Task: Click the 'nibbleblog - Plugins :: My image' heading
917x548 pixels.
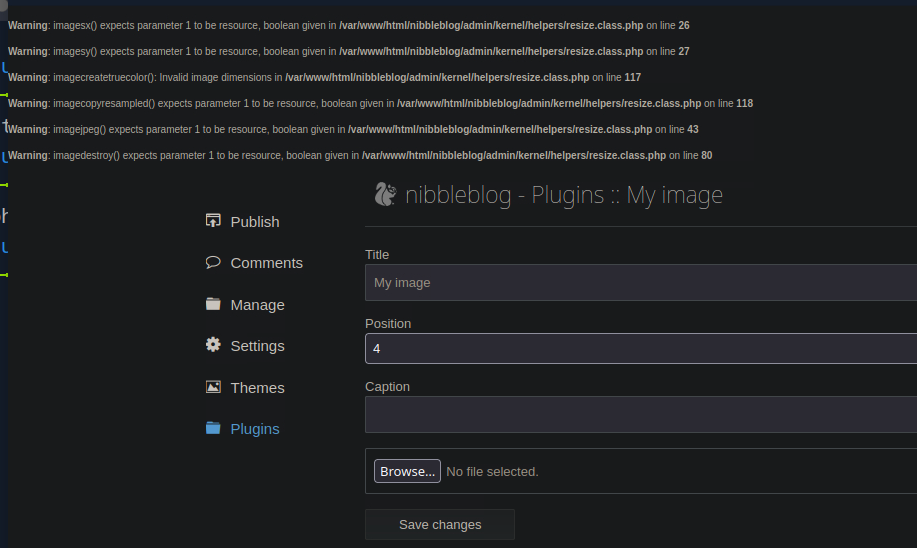Action: point(564,195)
